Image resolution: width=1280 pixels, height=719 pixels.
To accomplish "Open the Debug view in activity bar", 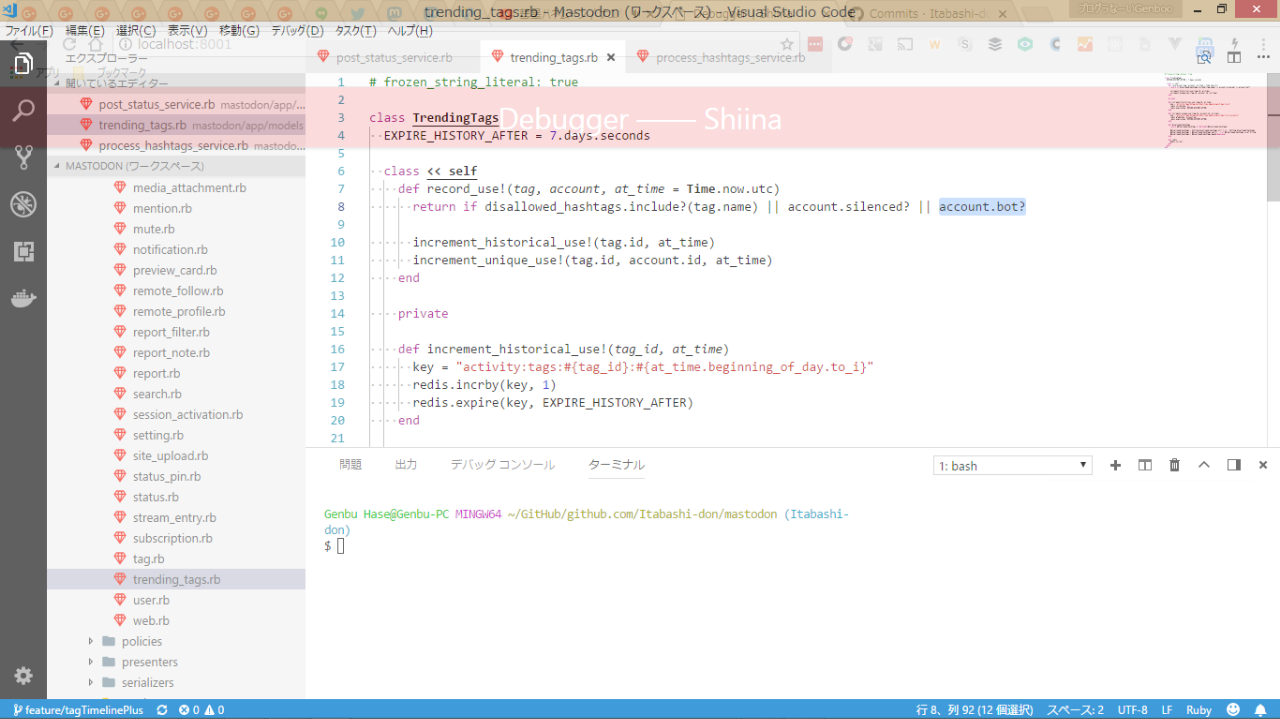I will point(23,204).
